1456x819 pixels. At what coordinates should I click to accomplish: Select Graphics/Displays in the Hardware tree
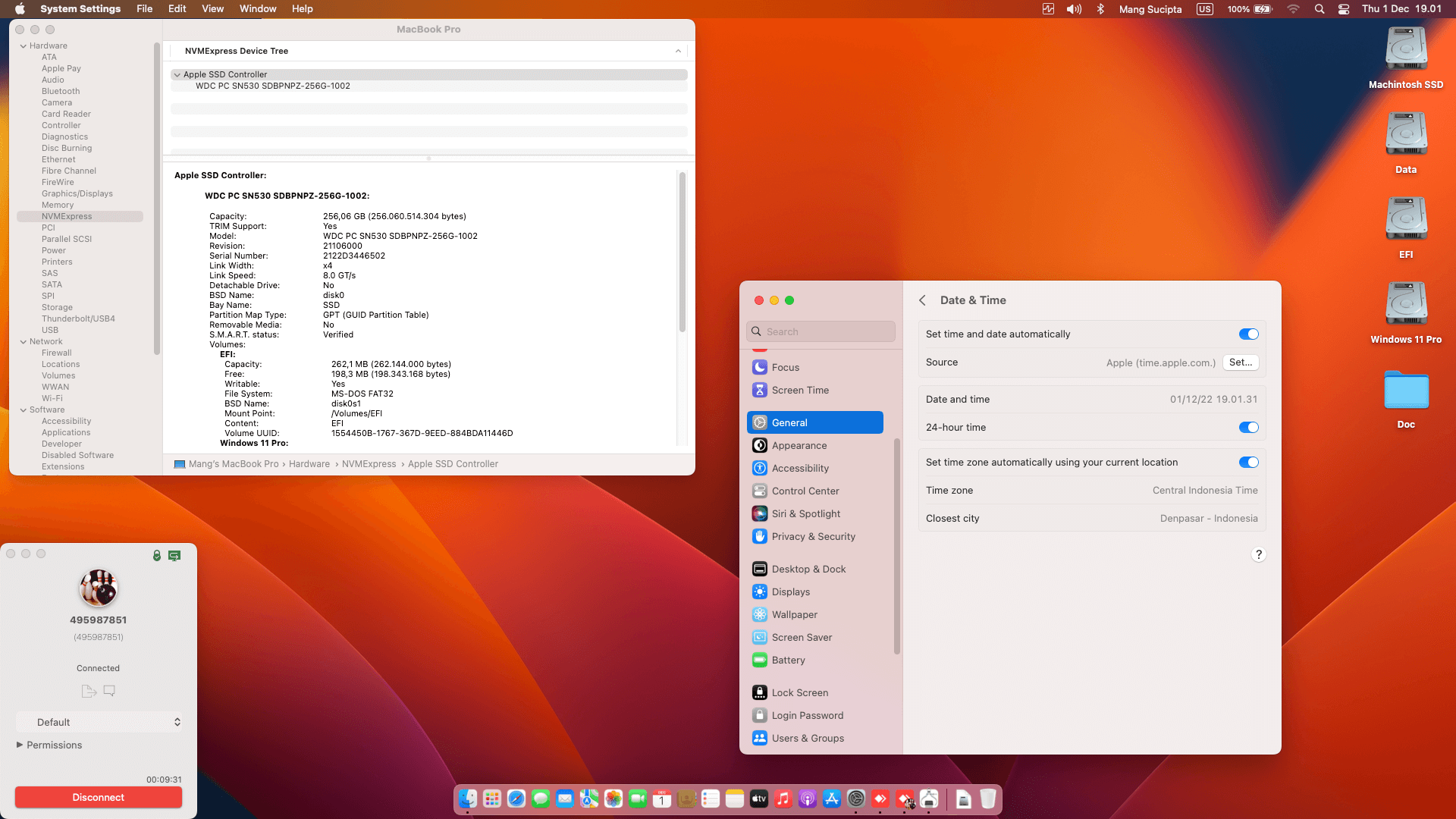click(x=77, y=194)
